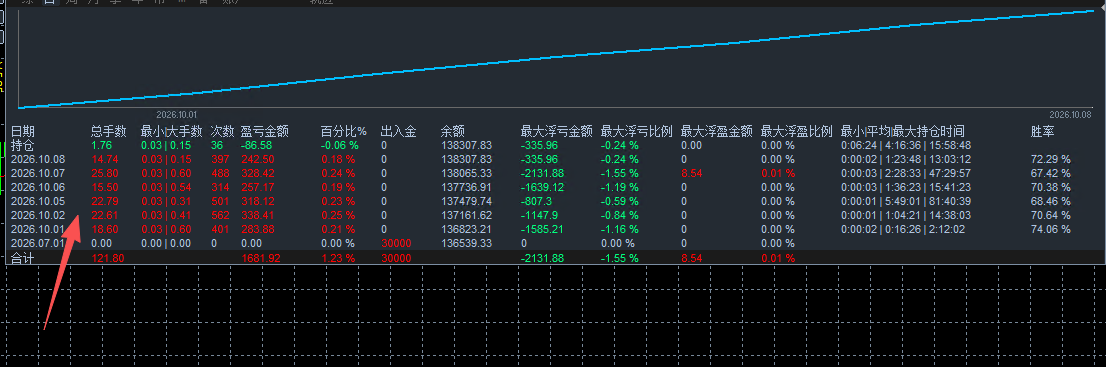Click win rate 74.06 %
Screen dimensions: 1106x367
[1050, 229]
